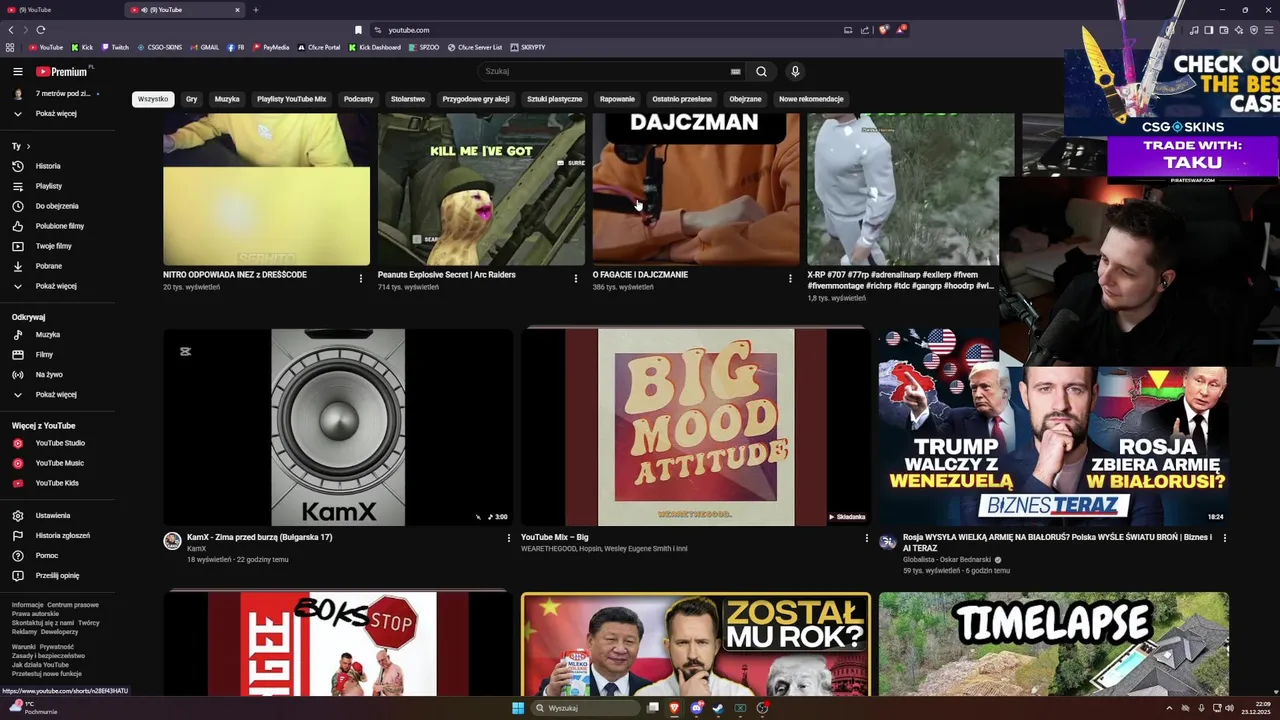Screen dimensions: 1280x720
Task: Open the browser main menu icon
Action: 1270,30
